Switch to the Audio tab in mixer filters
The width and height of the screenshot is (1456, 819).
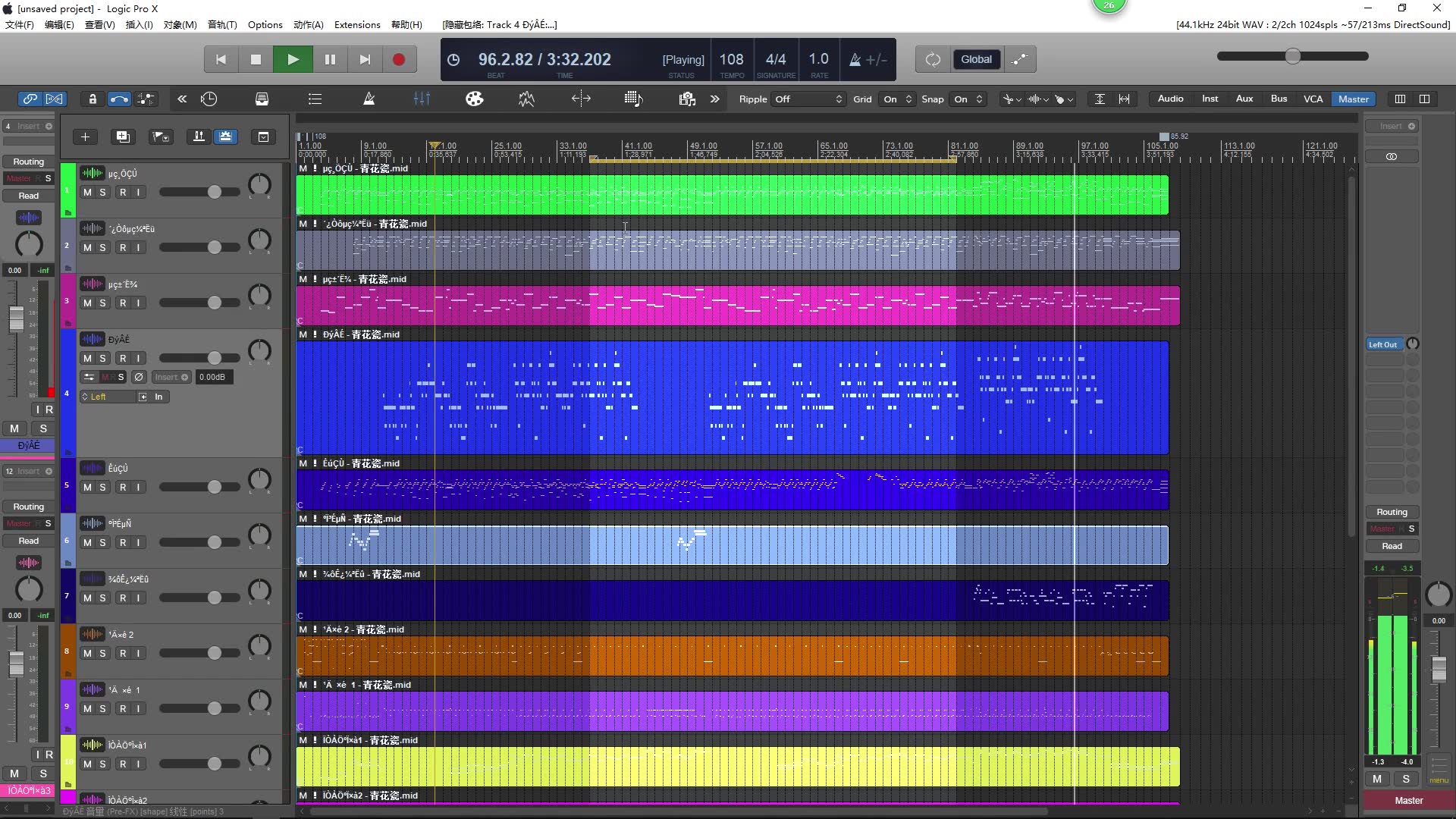1170,99
